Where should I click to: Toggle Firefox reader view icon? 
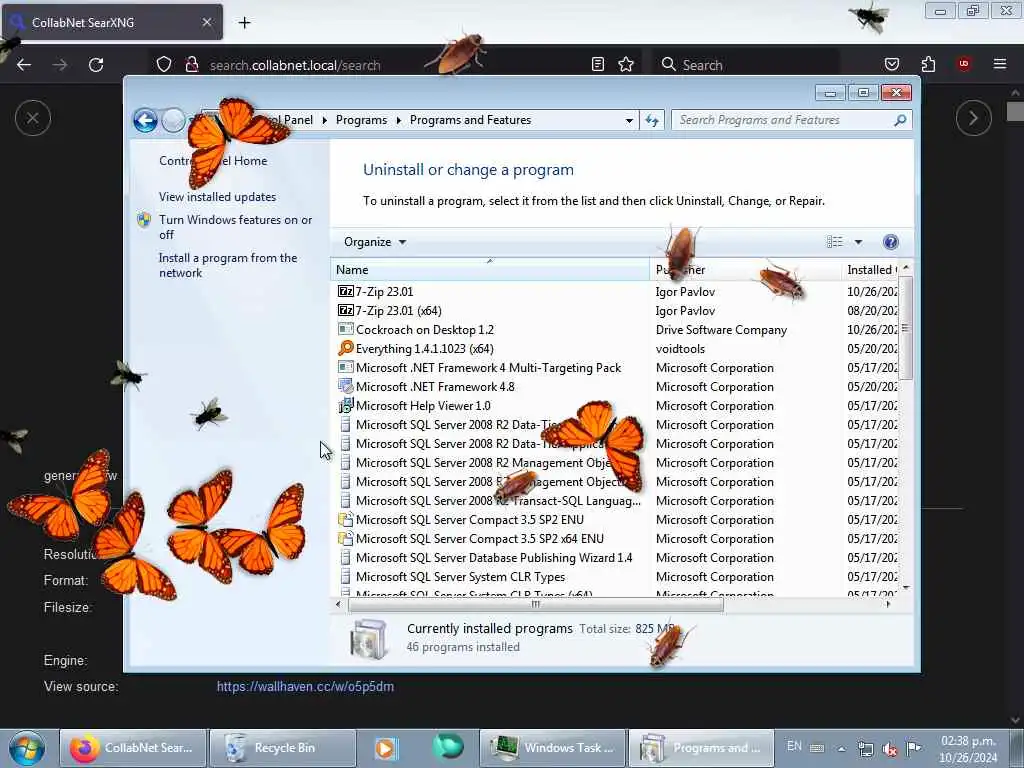click(x=598, y=64)
